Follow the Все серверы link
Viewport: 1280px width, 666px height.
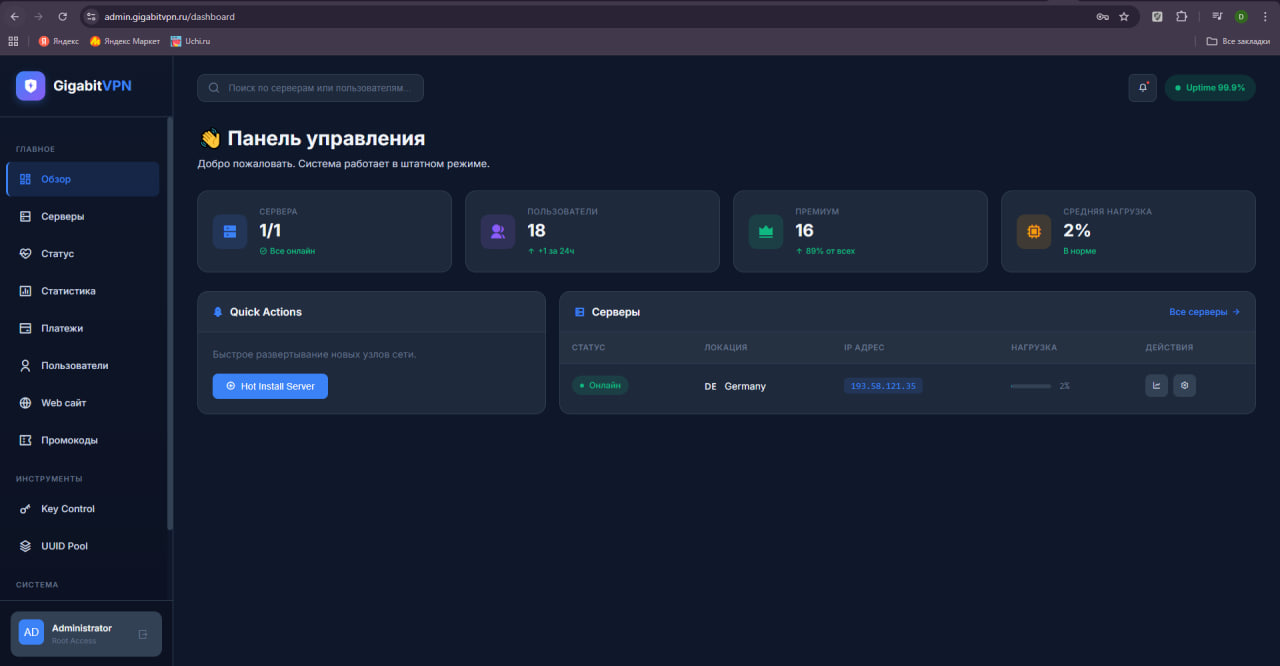1204,312
